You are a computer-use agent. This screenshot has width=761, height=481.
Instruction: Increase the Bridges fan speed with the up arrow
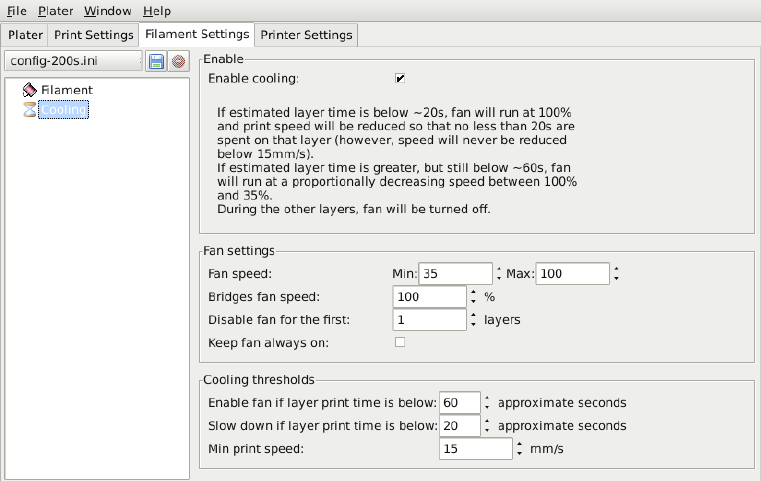click(x=472, y=292)
